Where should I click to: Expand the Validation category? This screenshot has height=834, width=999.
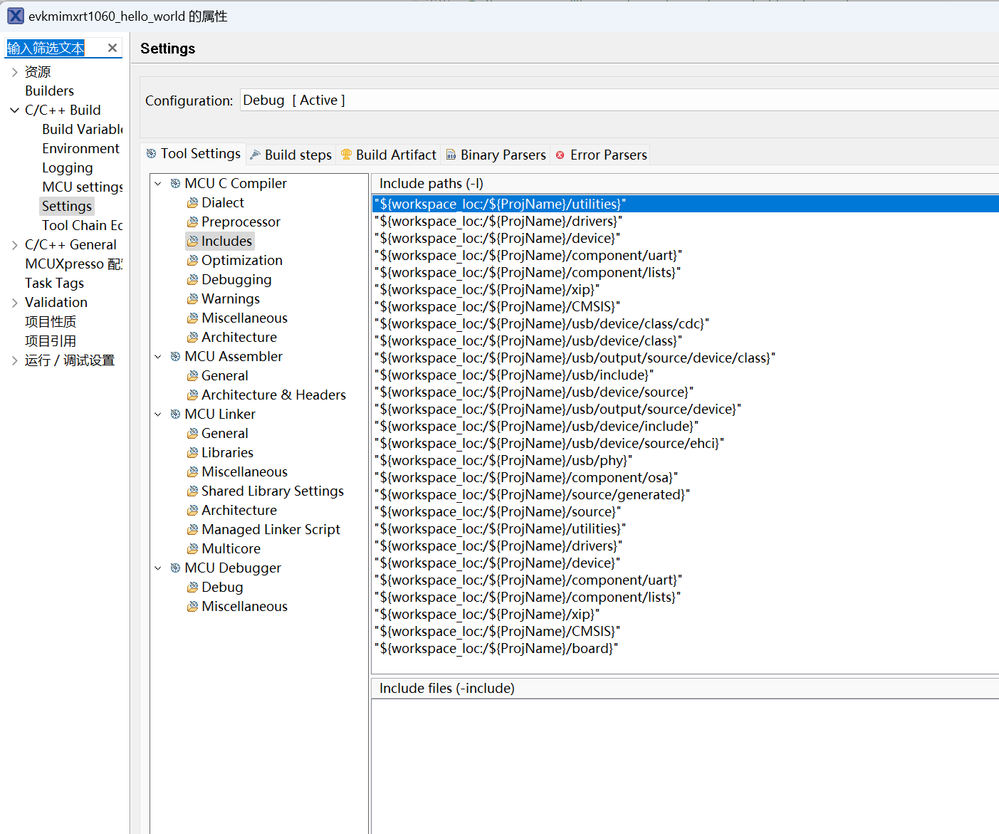tap(14, 303)
